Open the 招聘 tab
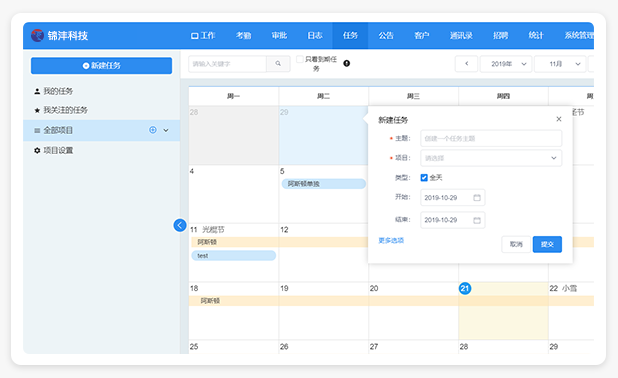Viewport: 618px width, 378px height. [x=500, y=35]
